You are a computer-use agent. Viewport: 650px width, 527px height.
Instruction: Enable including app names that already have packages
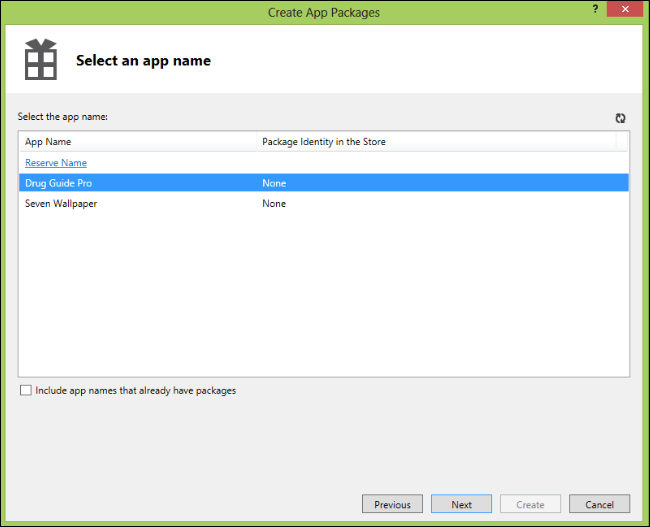click(26, 391)
